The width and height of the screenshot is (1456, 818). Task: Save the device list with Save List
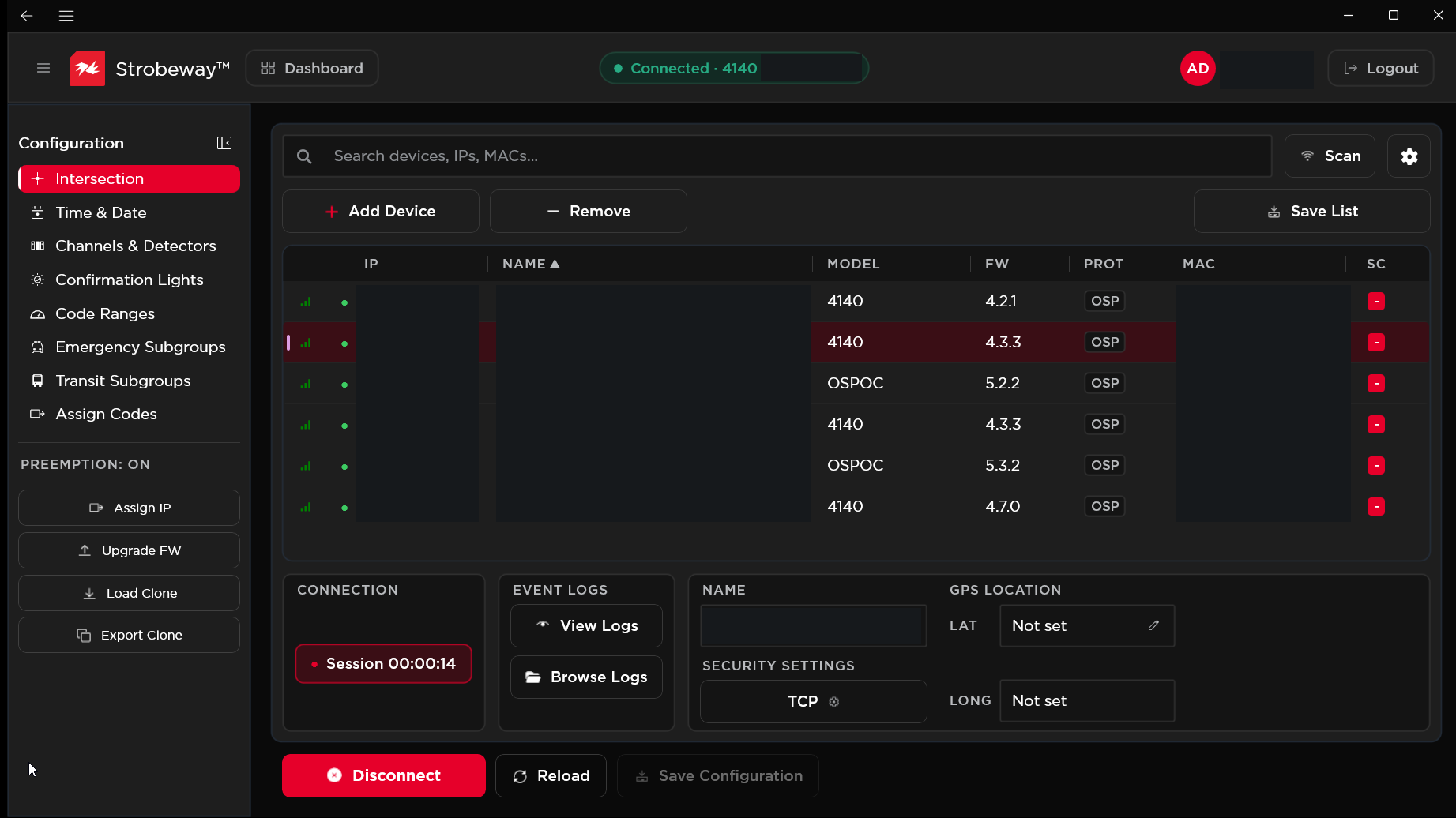1311,211
